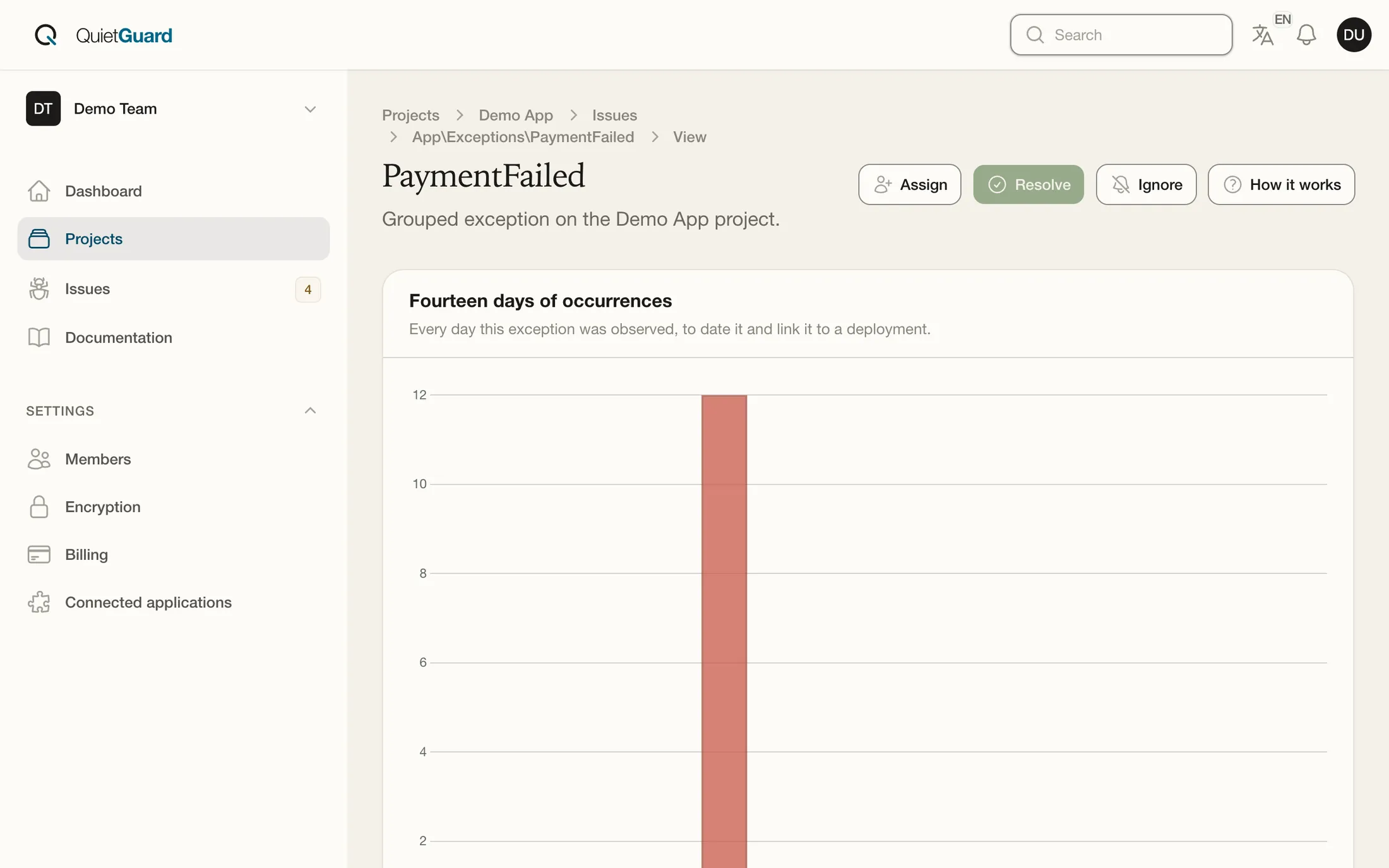The image size is (1389, 868).
Task: Click the Encryption lock icon
Action: coord(39,507)
